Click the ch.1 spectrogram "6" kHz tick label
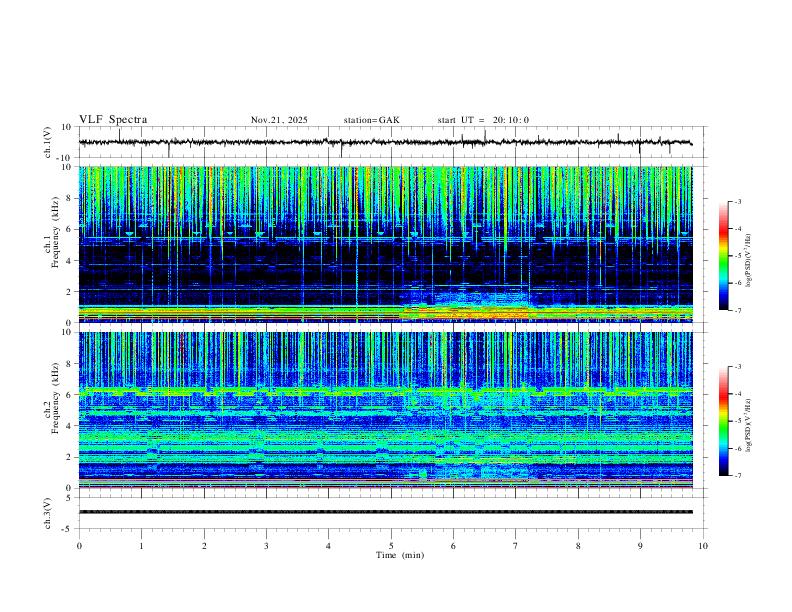This screenshot has width=792, height=612. pyautogui.click(x=69, y=229)
